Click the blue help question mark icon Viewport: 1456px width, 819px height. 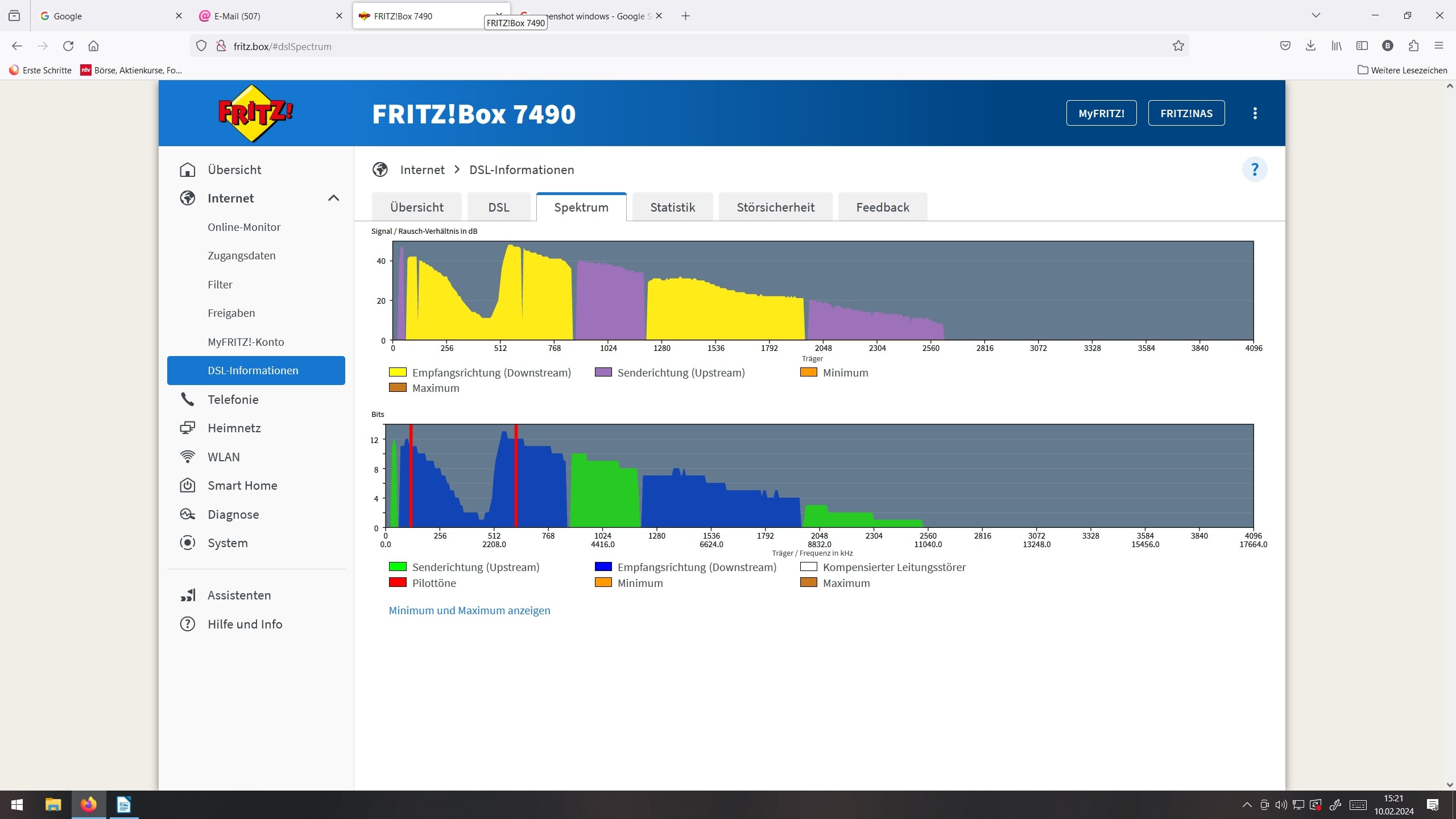click(1254, 169)
